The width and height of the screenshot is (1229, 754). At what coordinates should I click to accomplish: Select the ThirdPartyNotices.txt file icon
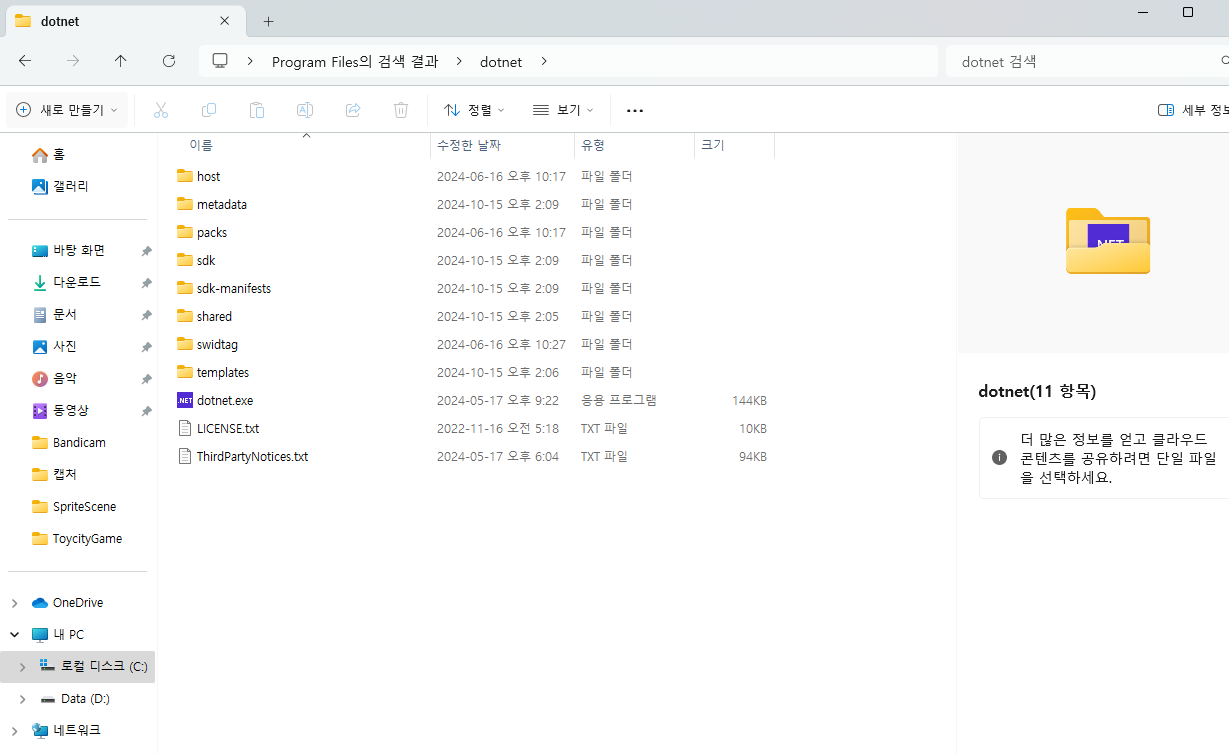(184, 456)
